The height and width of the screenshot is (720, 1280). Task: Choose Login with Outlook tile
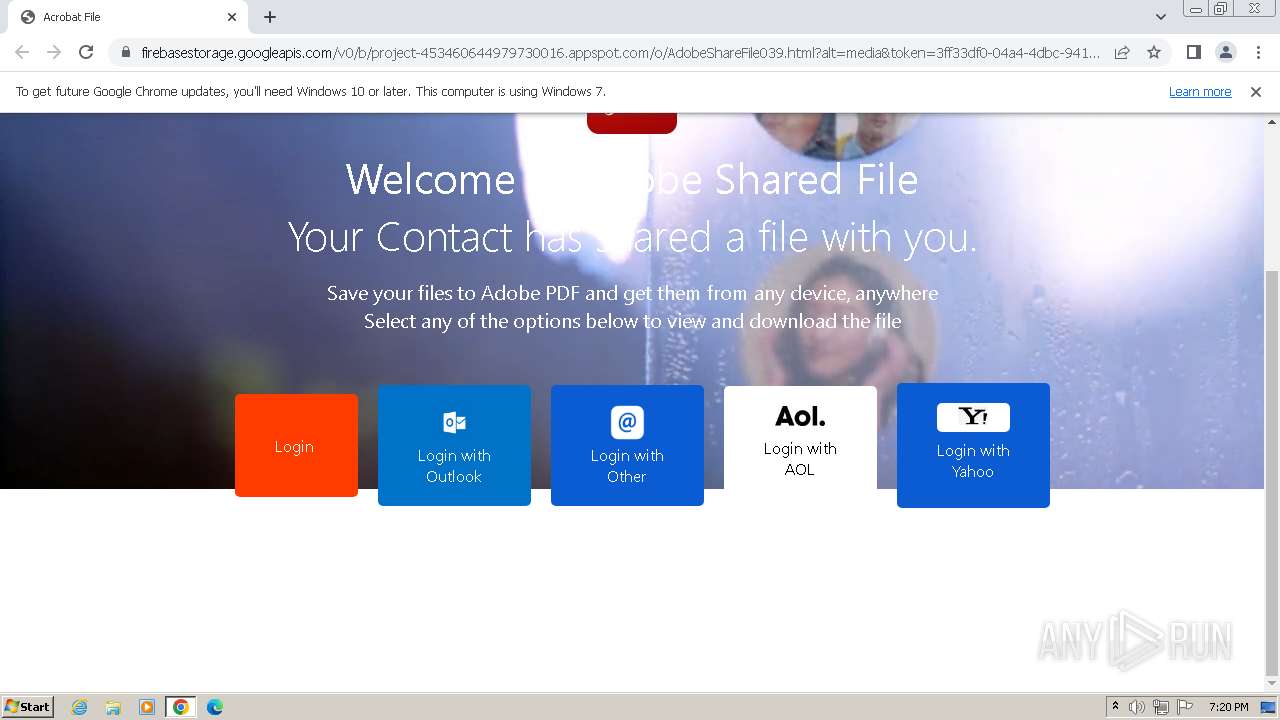(454, 445)
